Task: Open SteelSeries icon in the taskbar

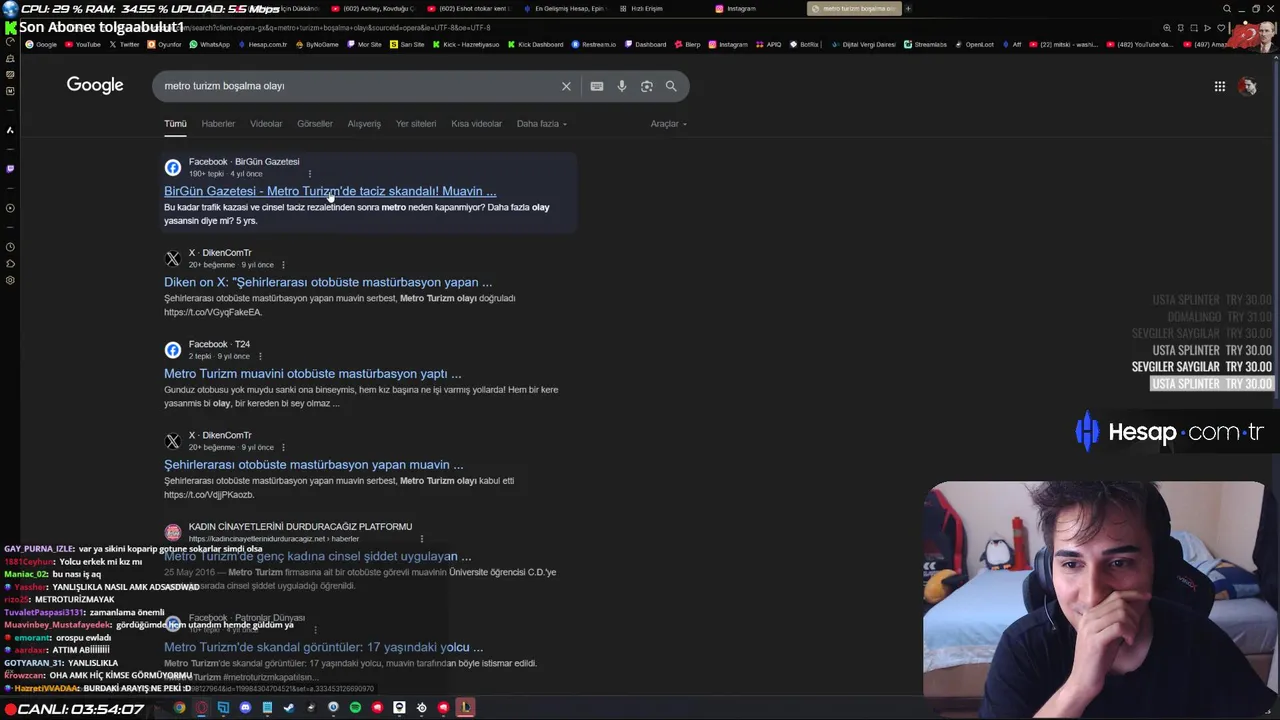Action: (421, 708)
